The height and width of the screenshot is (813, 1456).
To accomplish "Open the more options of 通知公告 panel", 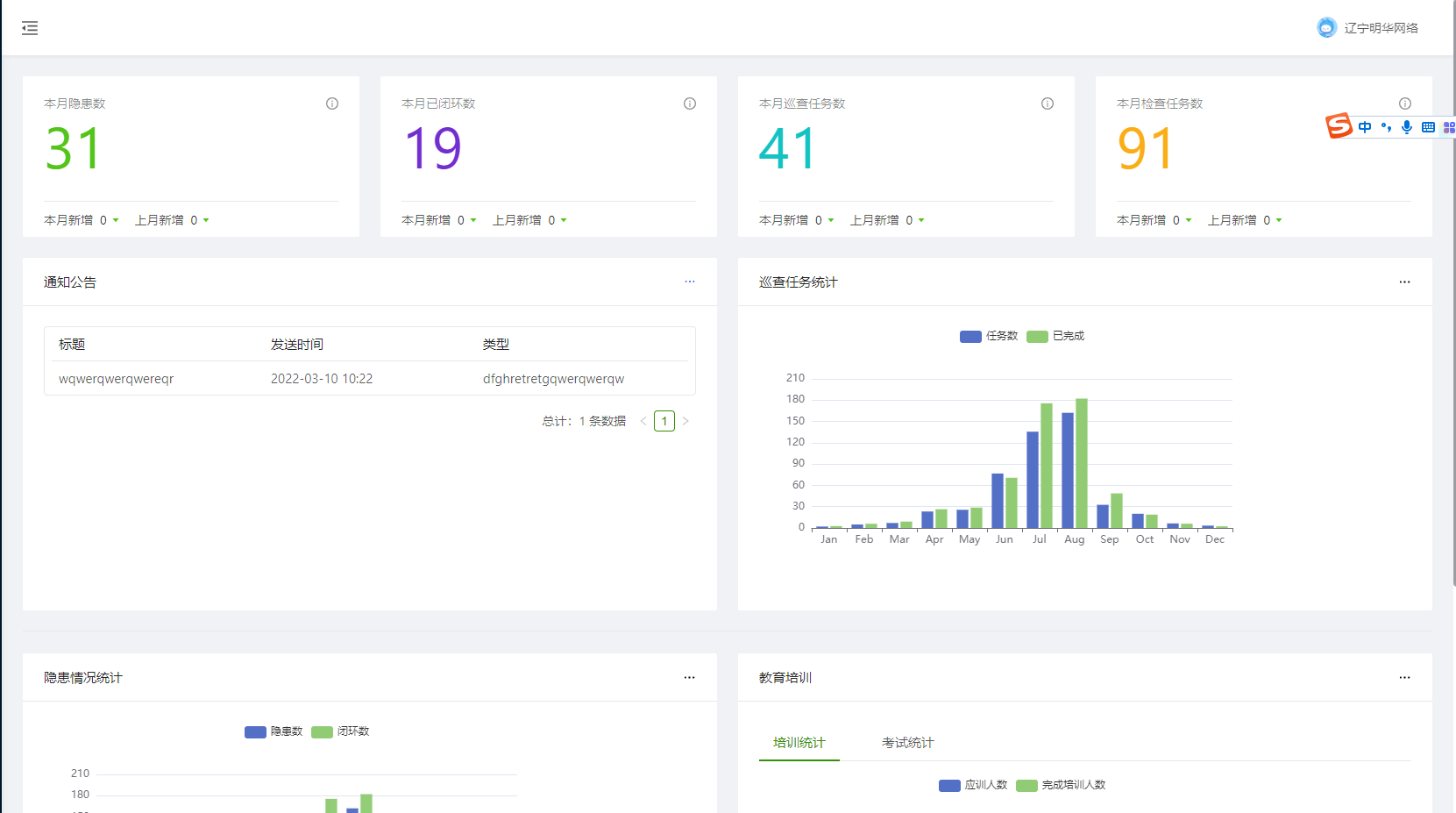I will pyautogui.click(x=690, y=282).
